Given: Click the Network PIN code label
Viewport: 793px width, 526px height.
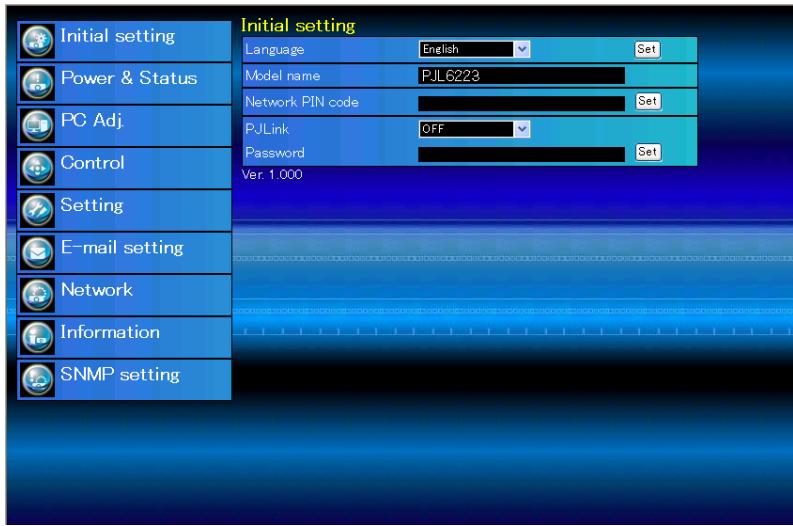Looking at the screenshot, I should click(302, 102).
